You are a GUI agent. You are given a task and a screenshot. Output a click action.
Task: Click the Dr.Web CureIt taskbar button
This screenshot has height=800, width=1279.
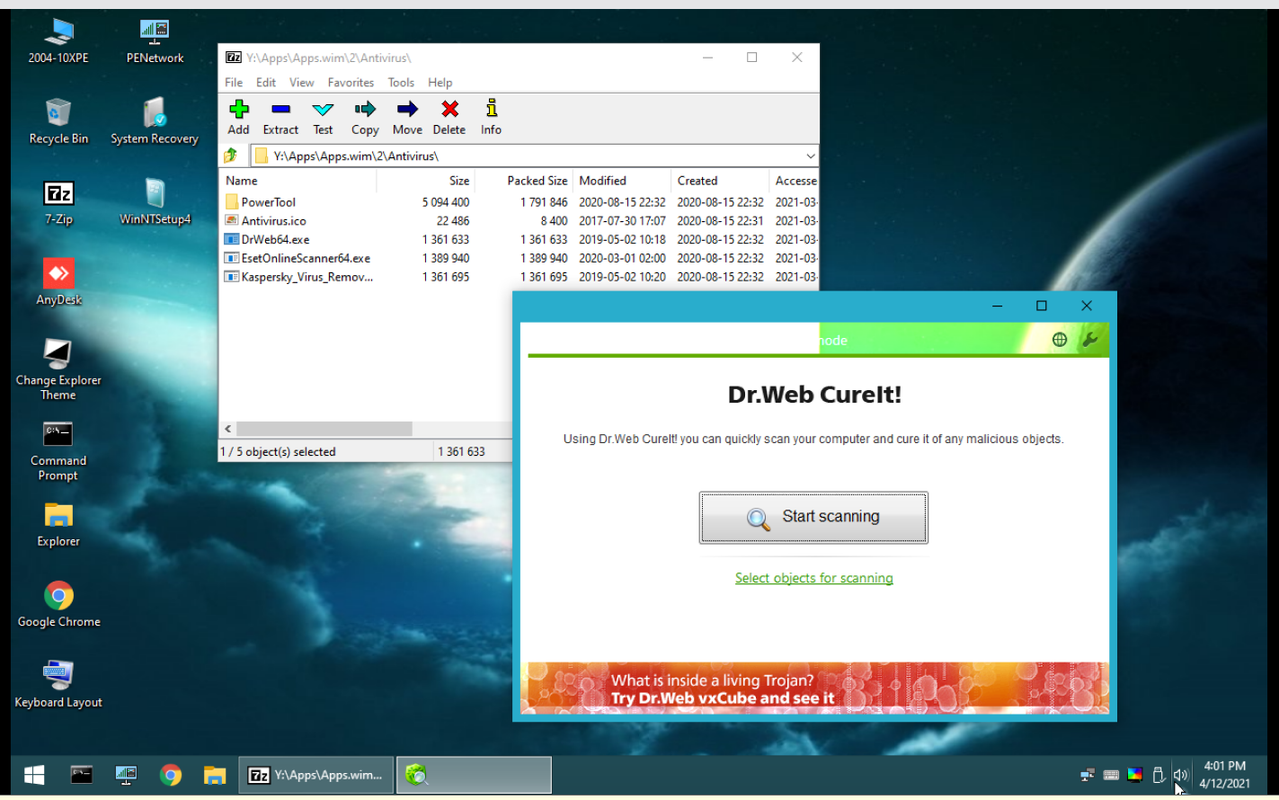click(x=474, y=775)
